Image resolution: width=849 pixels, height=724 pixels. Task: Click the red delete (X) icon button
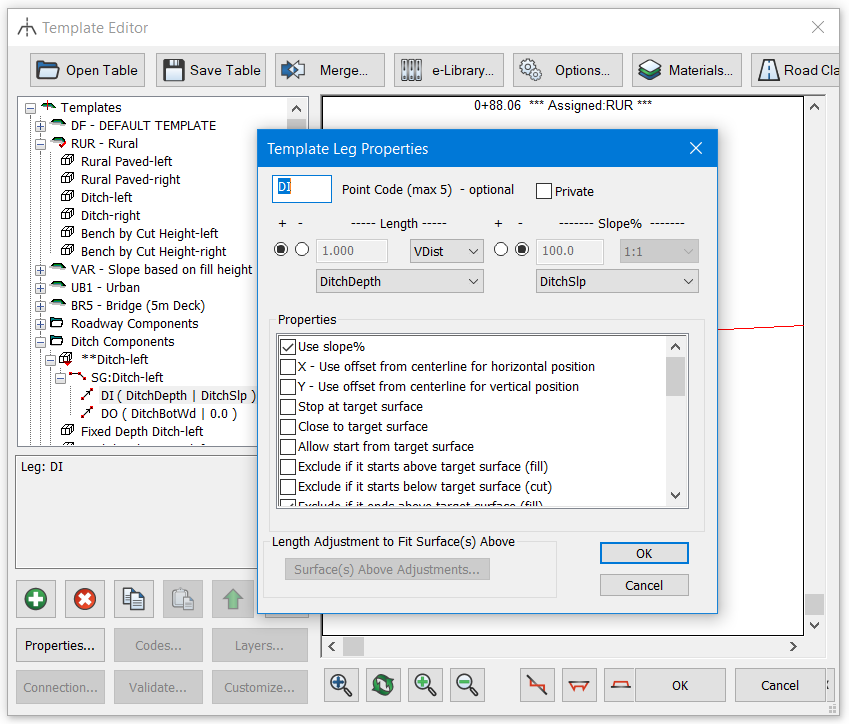(85, 599)
